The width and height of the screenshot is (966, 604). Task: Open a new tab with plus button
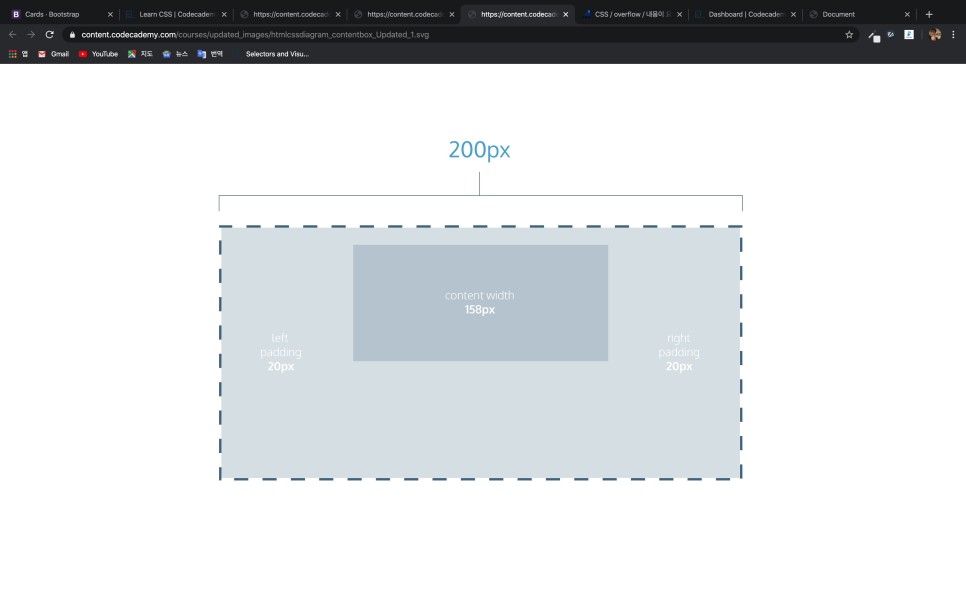(x=929, y=14)
